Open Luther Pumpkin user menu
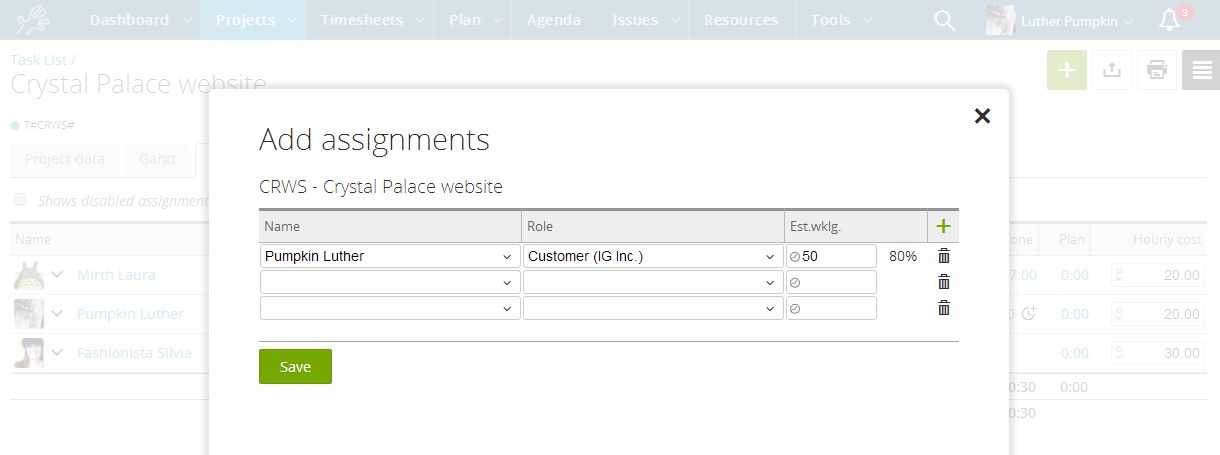 [x=1077, y=21]
